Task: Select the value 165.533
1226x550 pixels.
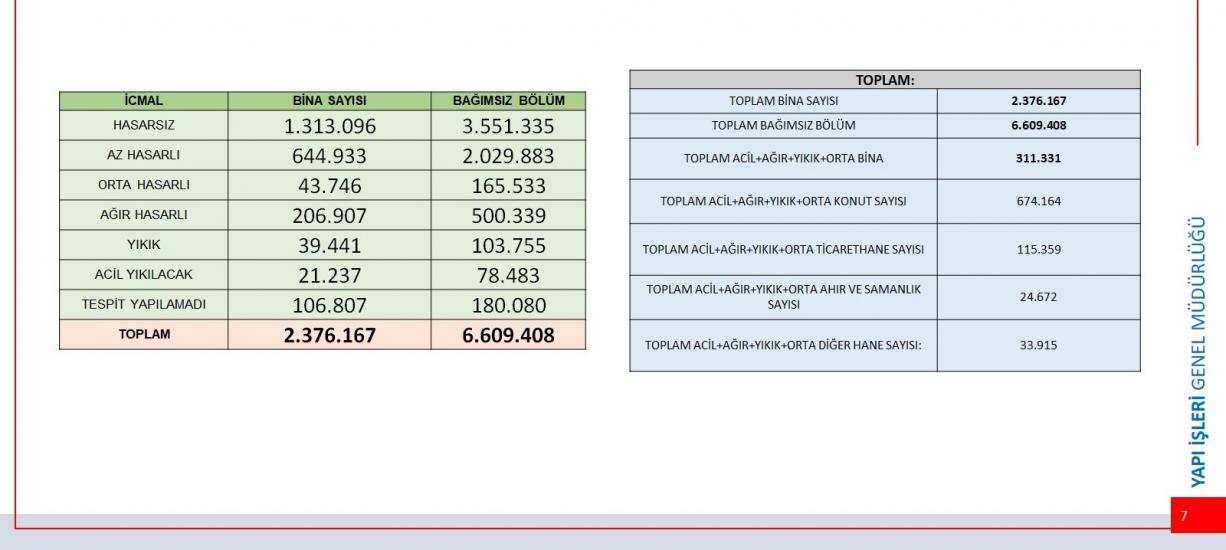Action: pos(509,186)
